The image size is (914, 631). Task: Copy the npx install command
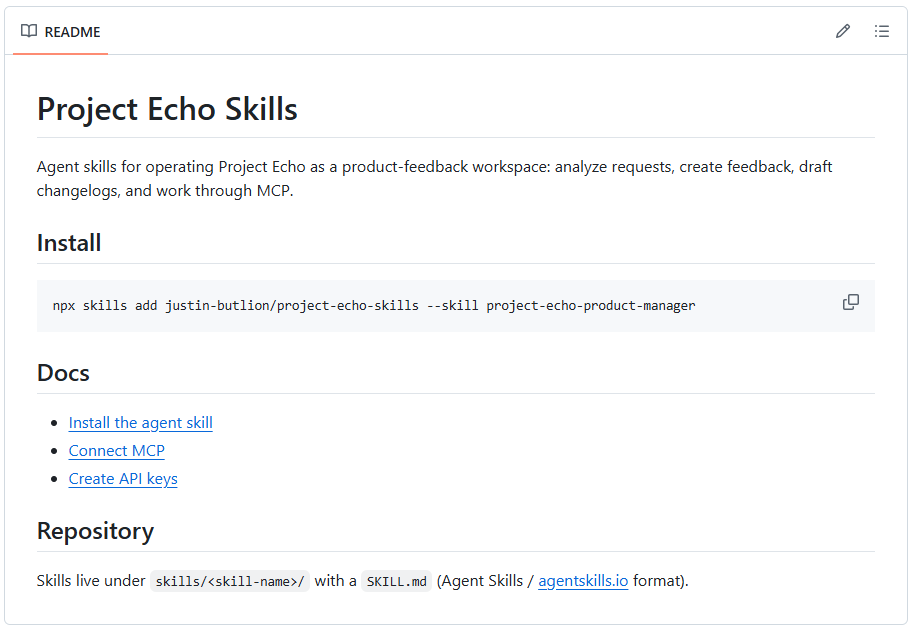coord(850,302)
